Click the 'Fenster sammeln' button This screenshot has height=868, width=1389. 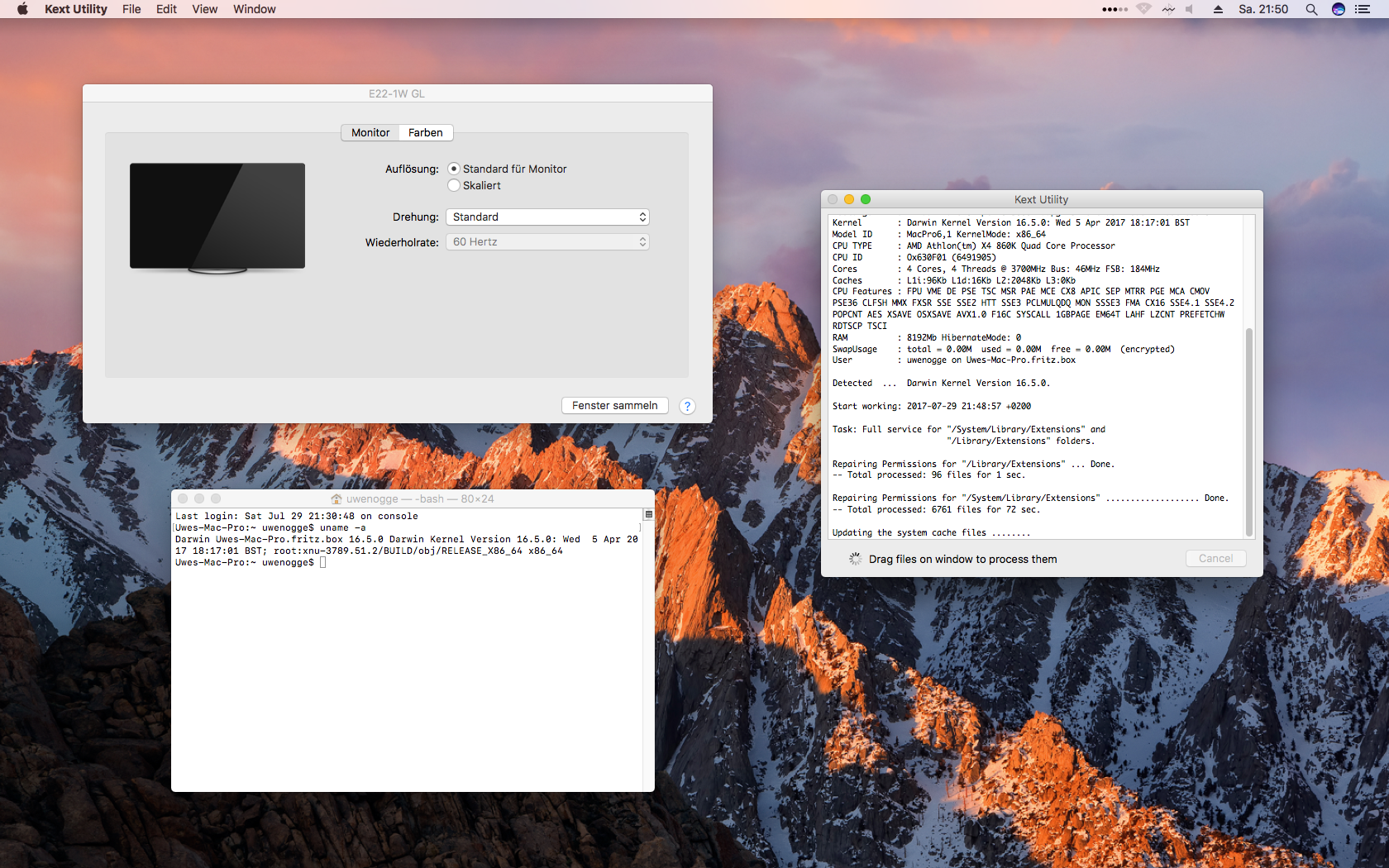pos(614,406)
